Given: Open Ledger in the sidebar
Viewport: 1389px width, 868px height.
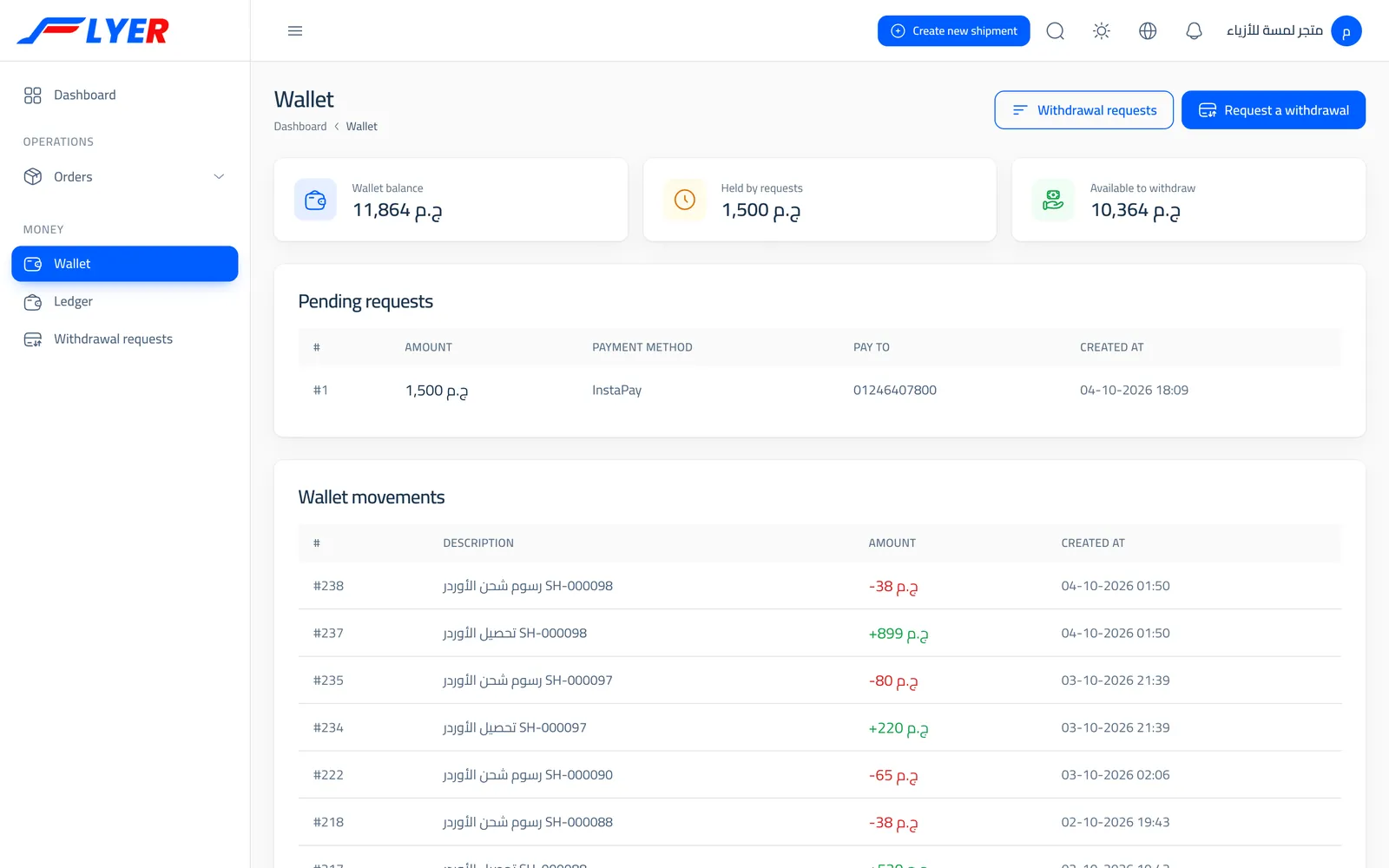Looking at the screenshot, I should coord(125,302).
